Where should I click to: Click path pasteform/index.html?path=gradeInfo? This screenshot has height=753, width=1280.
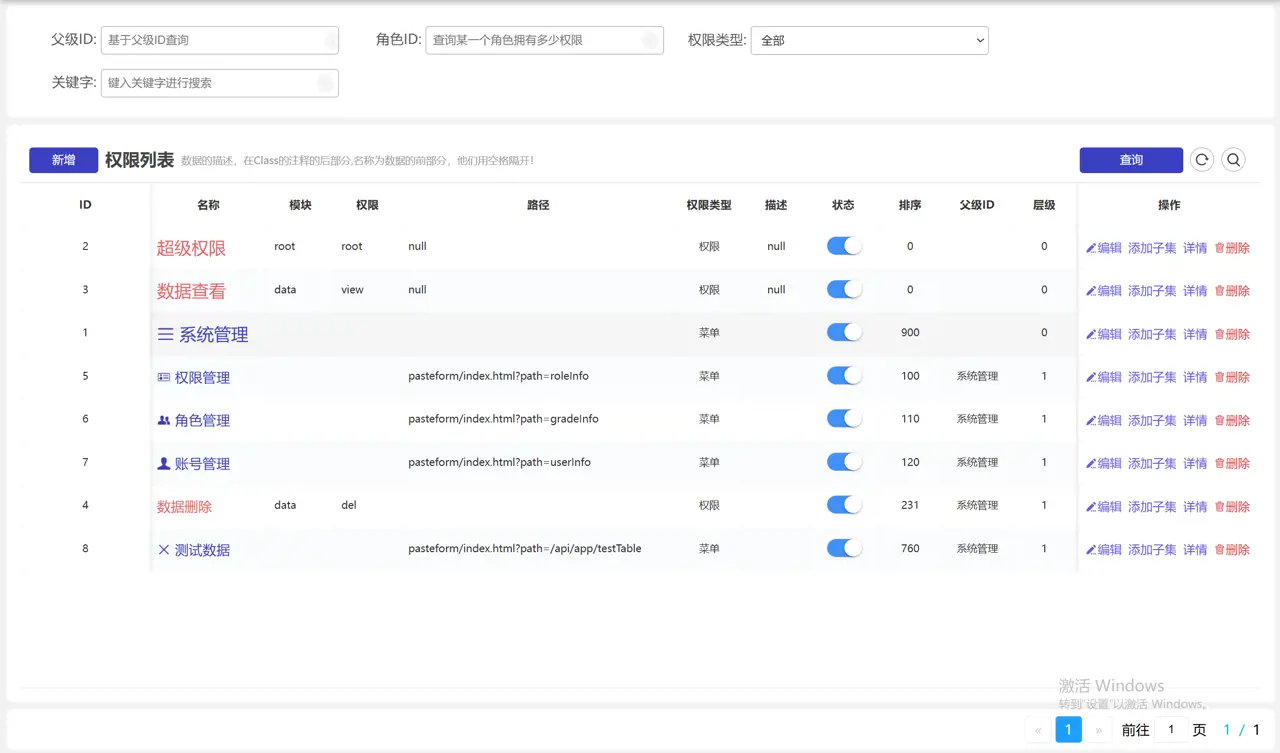pyautogui.click(x=503, y=419)
